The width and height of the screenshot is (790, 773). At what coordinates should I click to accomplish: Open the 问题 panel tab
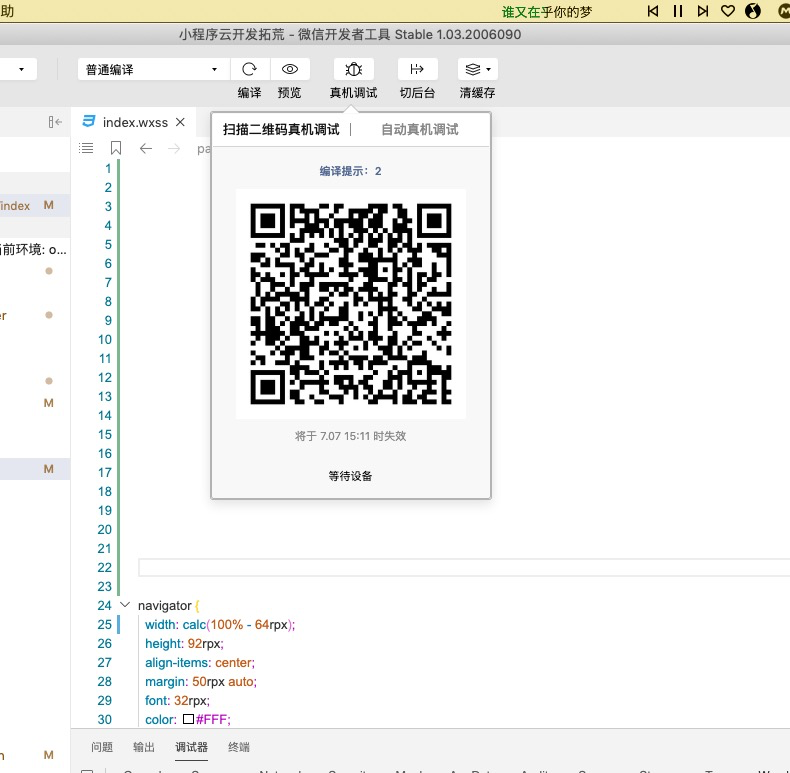click(x=102, y=747)
